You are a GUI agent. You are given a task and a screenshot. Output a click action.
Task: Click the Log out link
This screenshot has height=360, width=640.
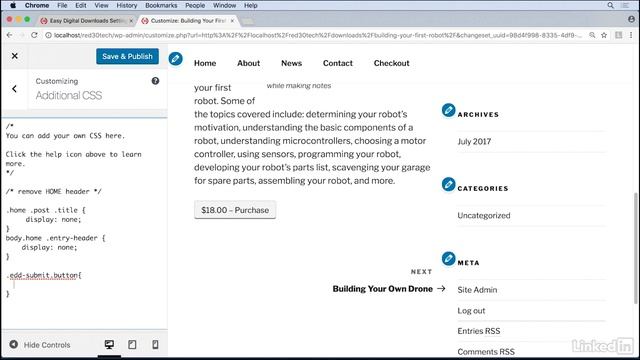[x=471, y=311]
